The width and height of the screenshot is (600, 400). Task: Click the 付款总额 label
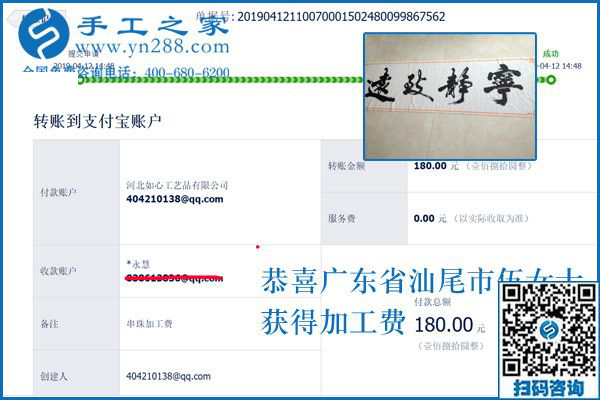(x=432, y=302)
